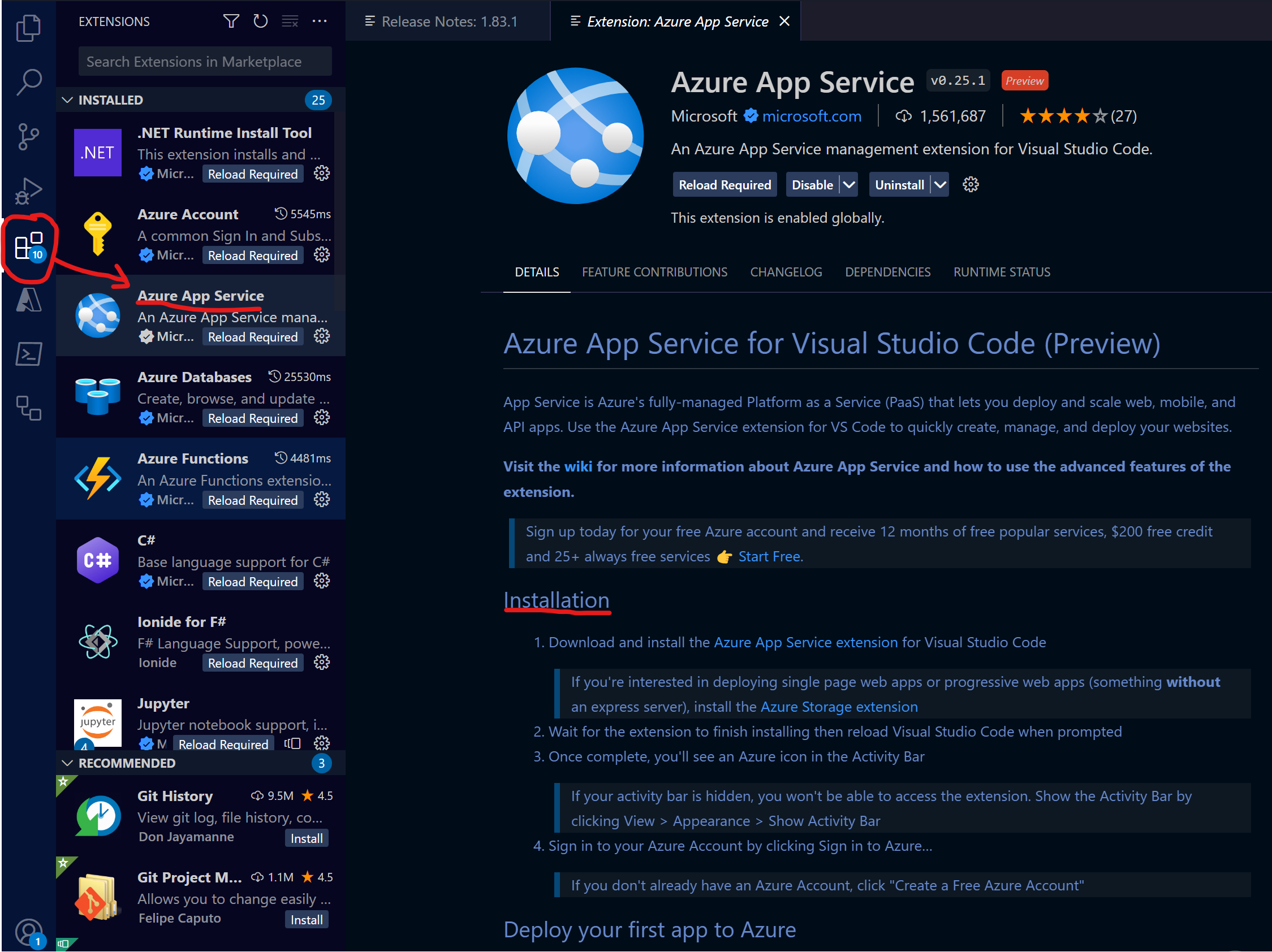Open Views and More Actions menu in Extensions
Image resolution: width=1272 pixels, height=952 pixels.
click(320, 21)
